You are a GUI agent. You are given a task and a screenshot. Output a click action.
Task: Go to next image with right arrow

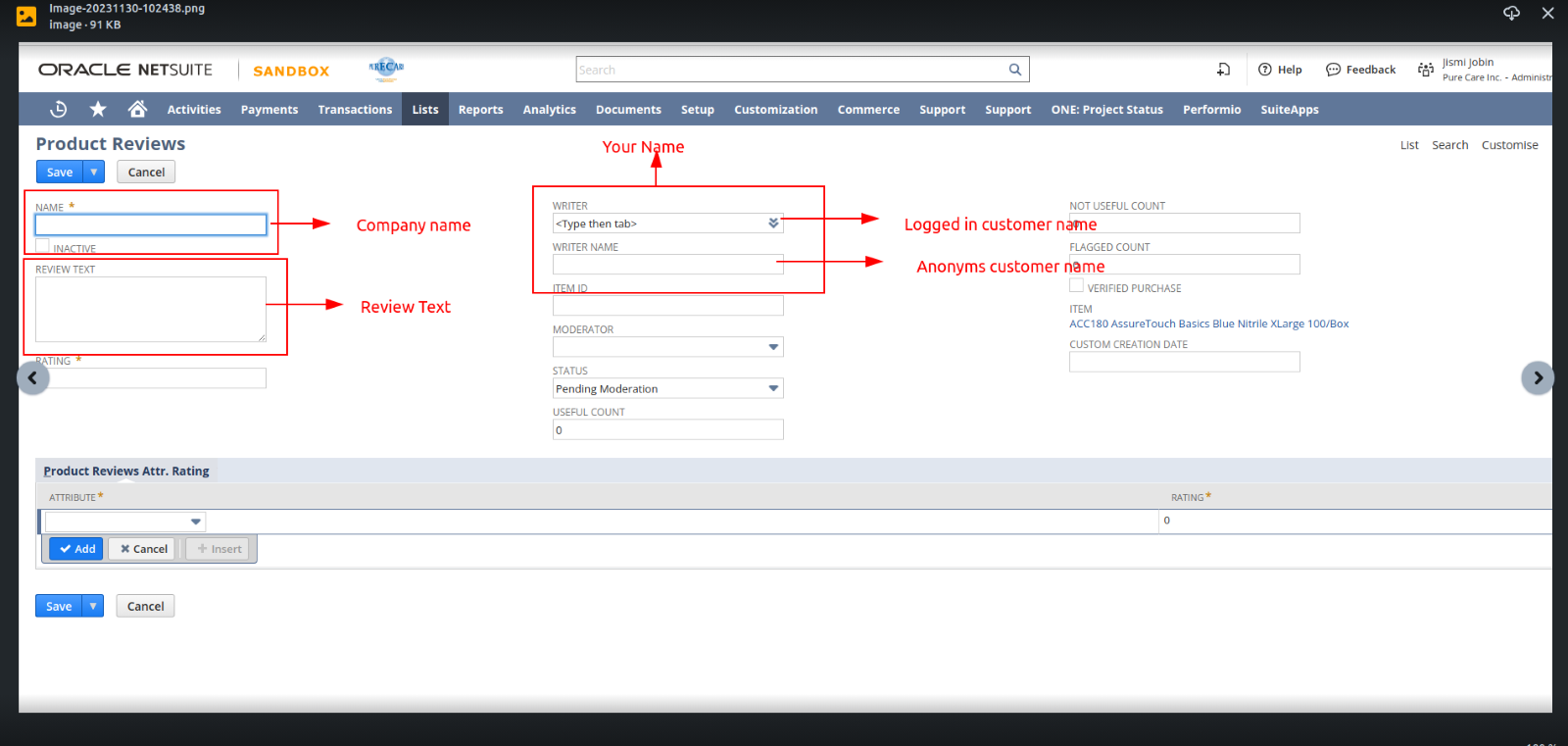point(1537,377)
